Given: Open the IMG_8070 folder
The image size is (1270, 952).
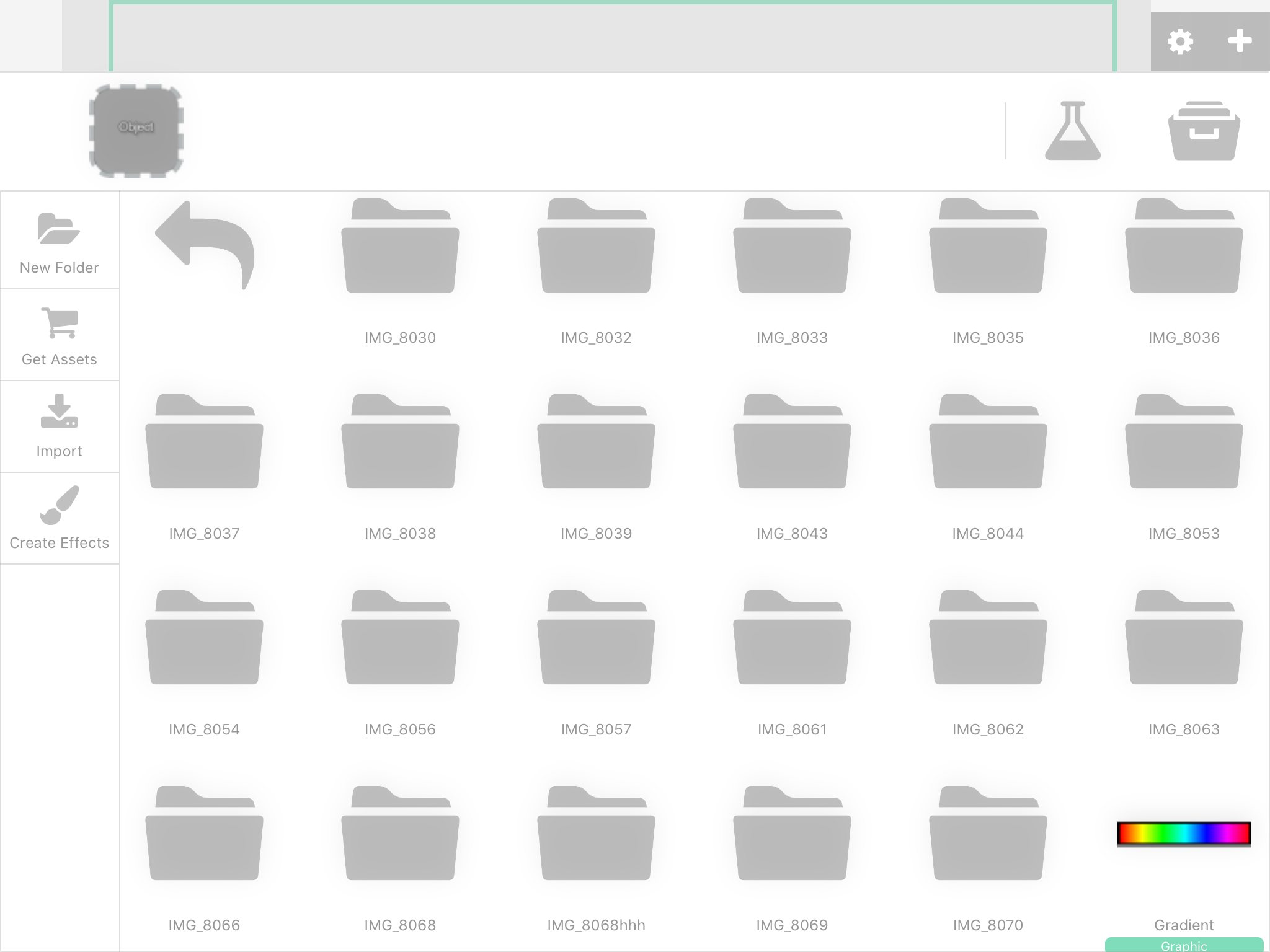Looking at the screenshot, I should 988,835.
